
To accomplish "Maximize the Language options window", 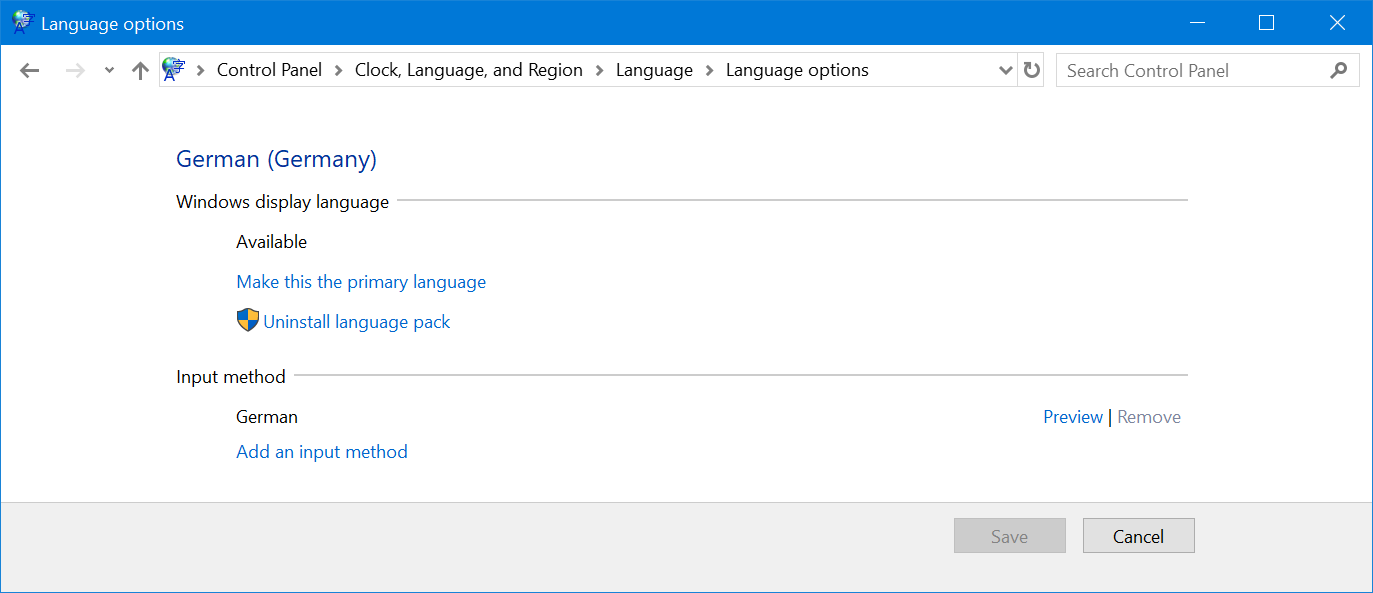I will (x=1266, y=23).
